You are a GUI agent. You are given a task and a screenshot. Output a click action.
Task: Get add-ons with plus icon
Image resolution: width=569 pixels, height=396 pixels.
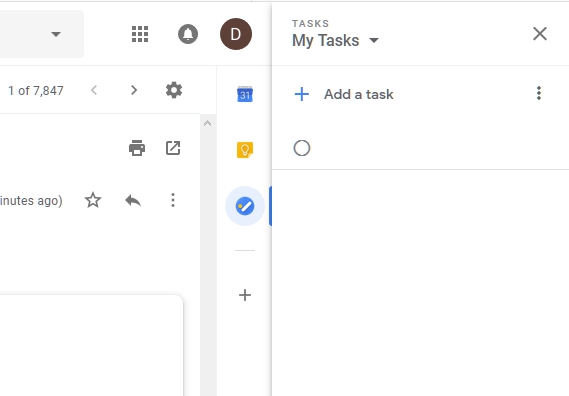tap(245, 295)
